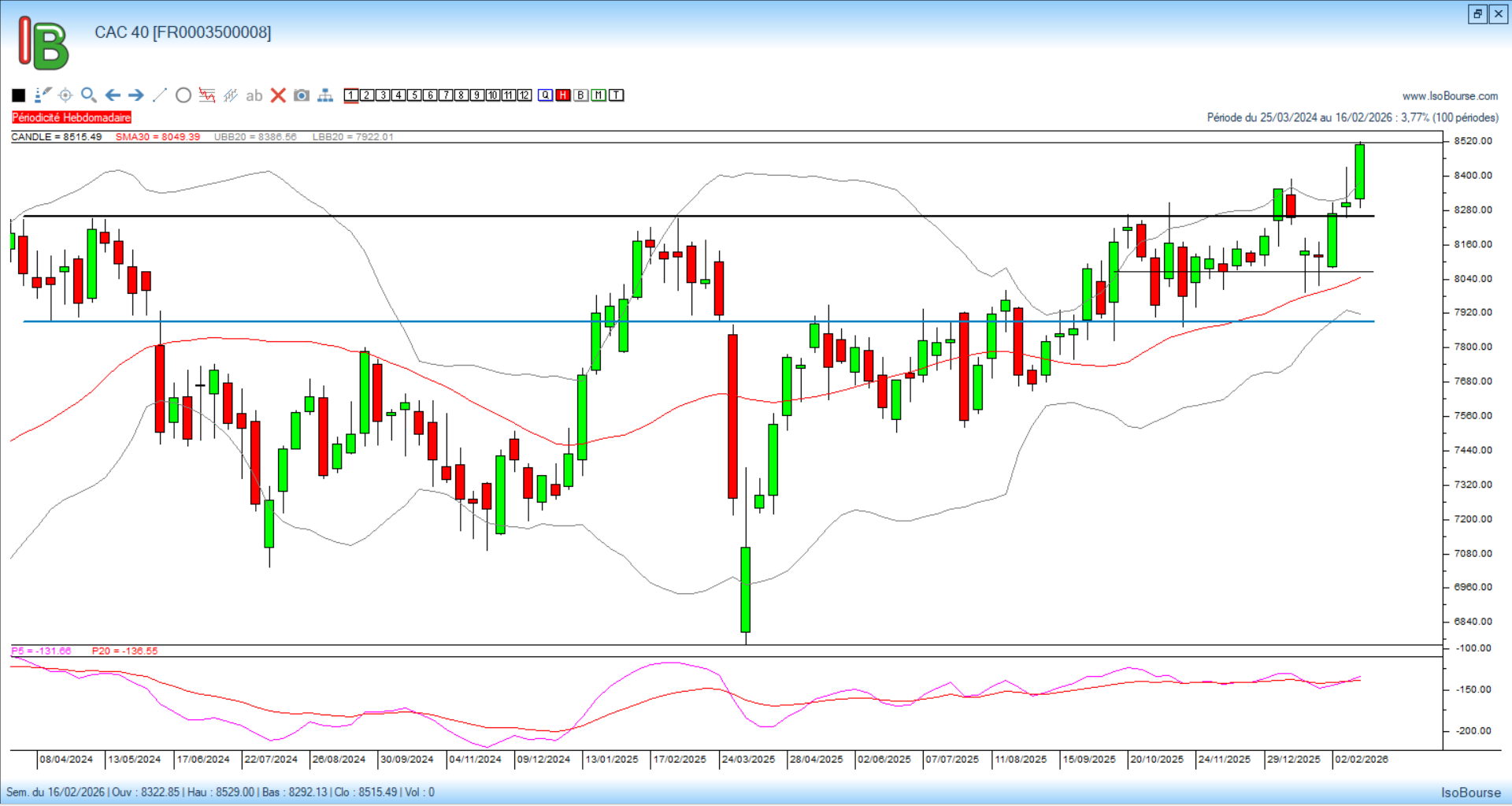This screenshot has width=1512, height=806.
Task: Click the Périodicité Hebdomadaire label
Action: tap(72, 117)
